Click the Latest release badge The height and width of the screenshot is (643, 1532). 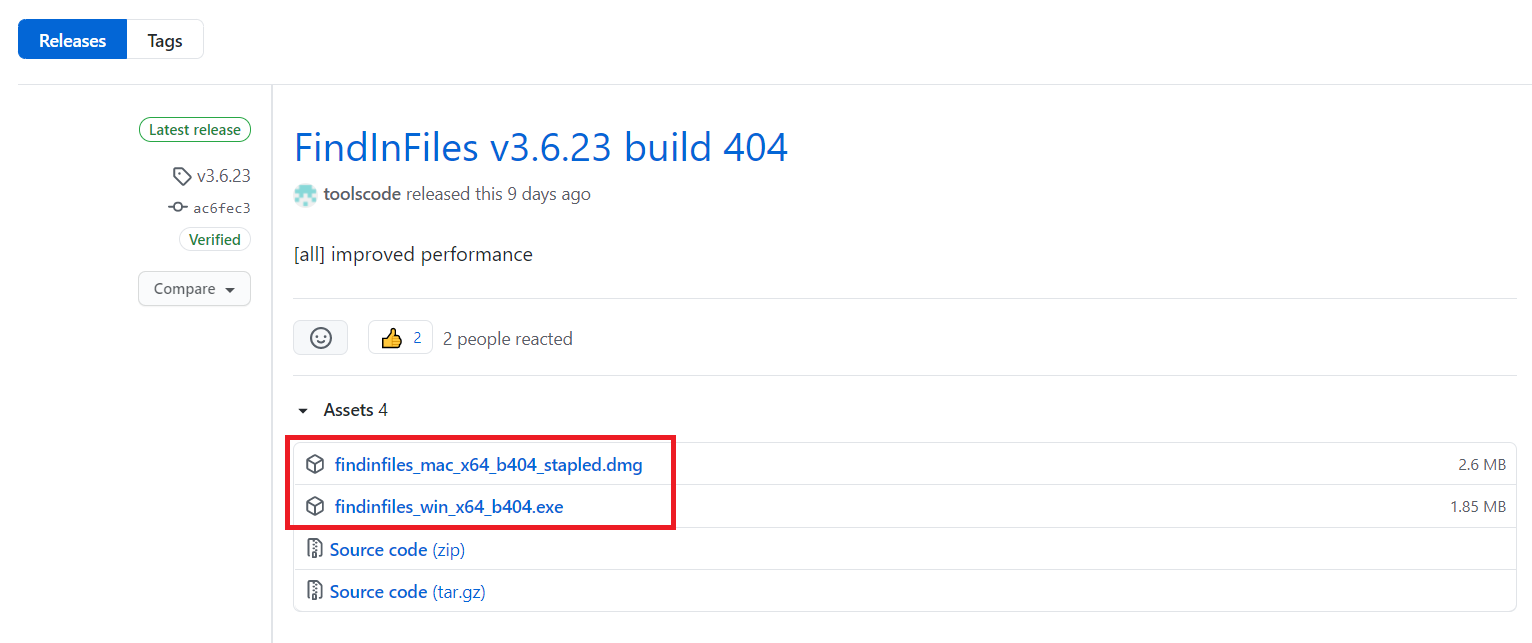click(x=195, y=130)
